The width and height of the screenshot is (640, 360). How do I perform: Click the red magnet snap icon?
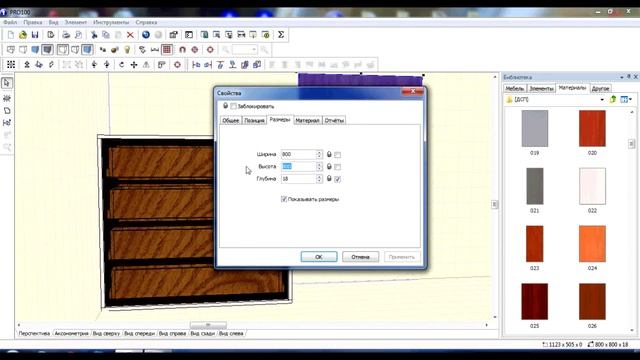[182, 50]
